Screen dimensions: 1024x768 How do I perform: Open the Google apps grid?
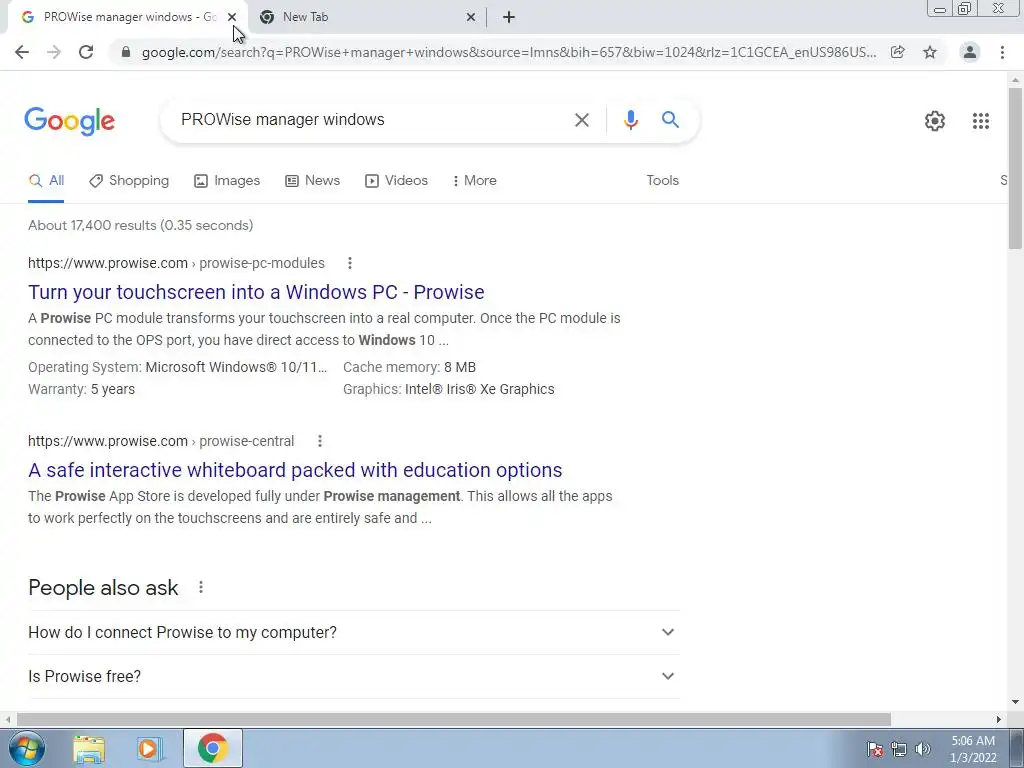point(980,121)
